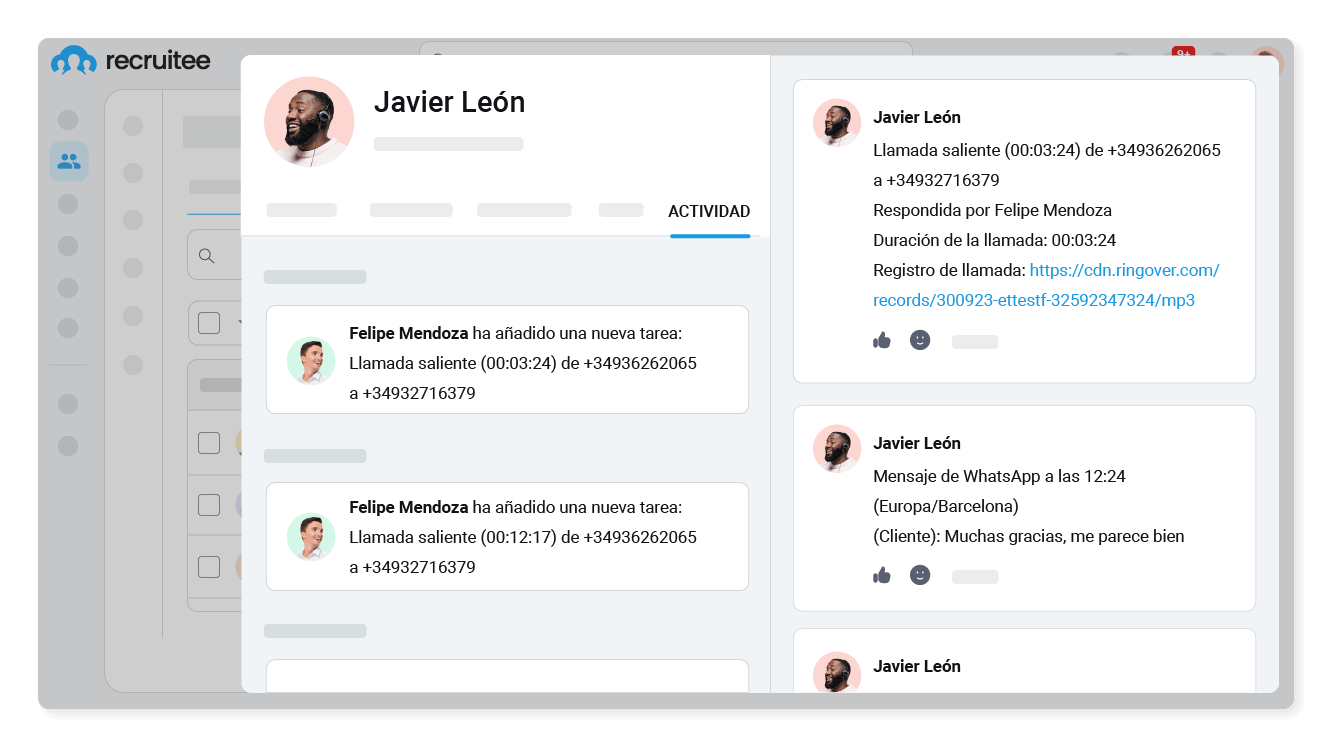Give a thumbs up to the outgoing call note
The height and width of the screenshot is (747, 1332).
click(x=882, y=341)
